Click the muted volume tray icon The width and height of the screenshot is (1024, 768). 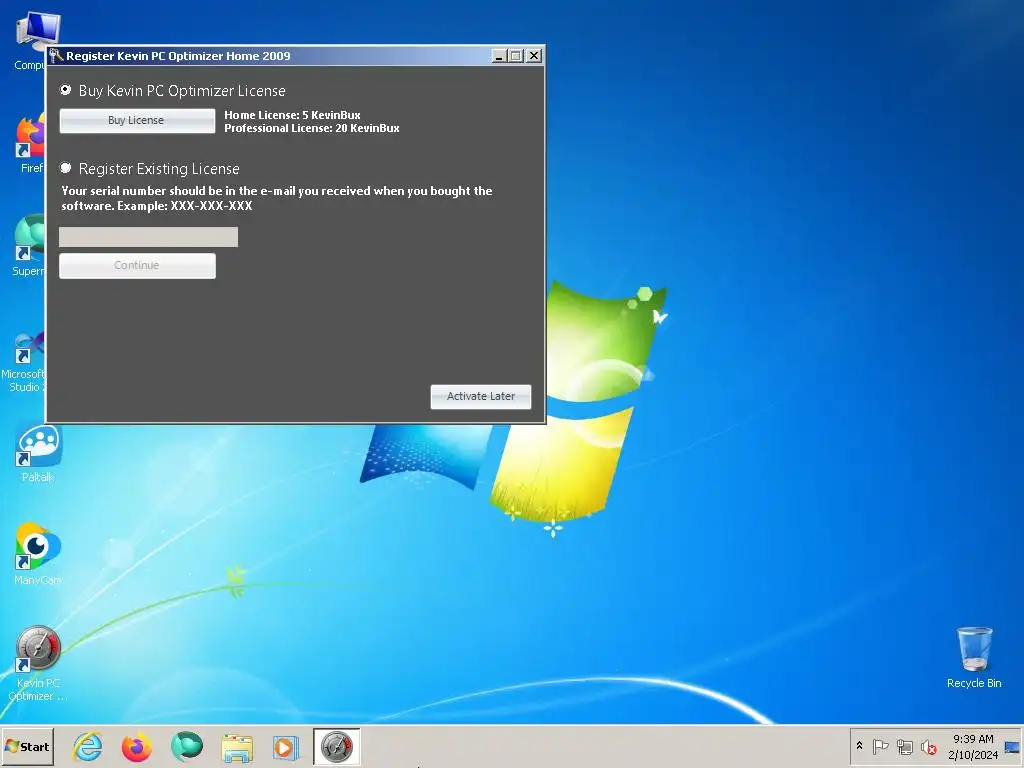click(x=928, y=746)
